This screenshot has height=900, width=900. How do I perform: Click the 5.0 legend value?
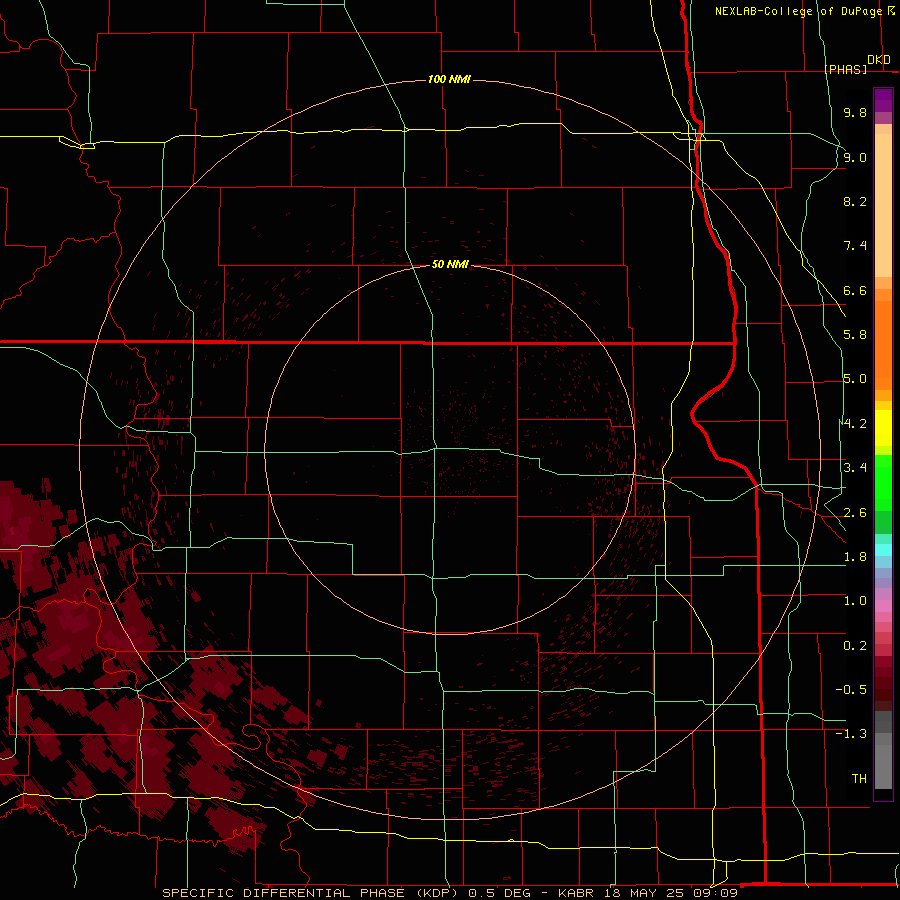855,379
